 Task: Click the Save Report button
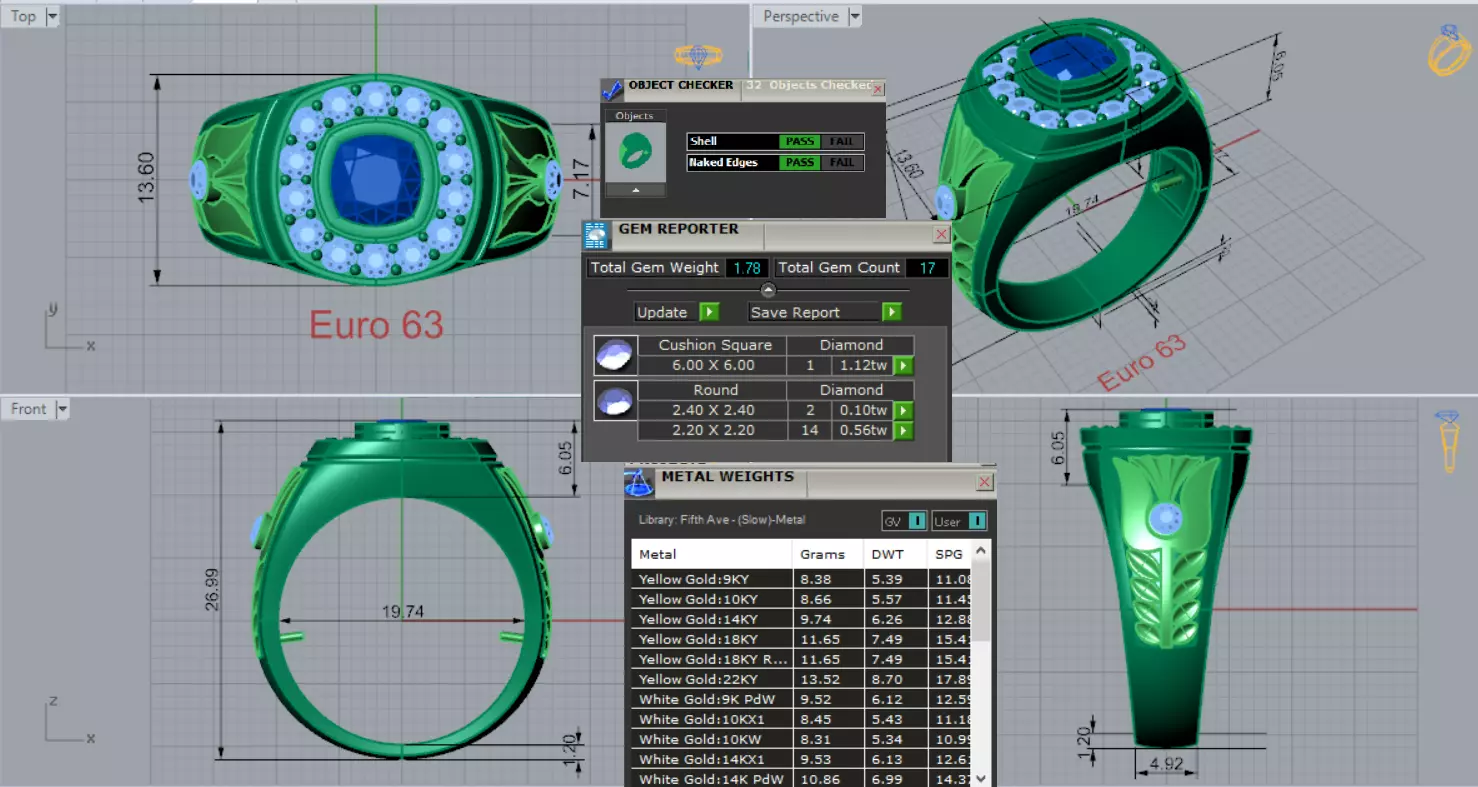pos(825,312)
